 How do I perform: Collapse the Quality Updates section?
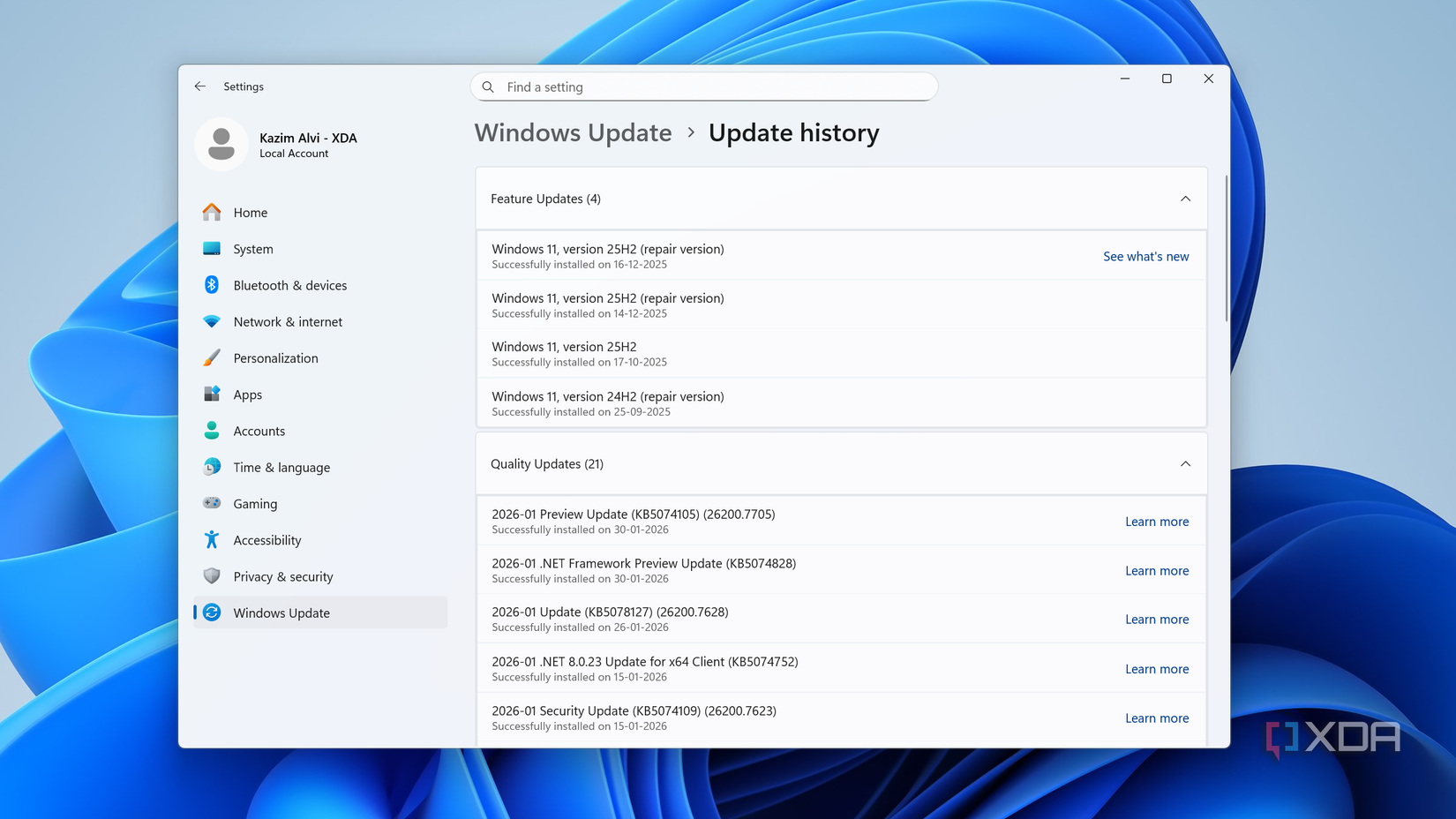[x=1185, y=463]
